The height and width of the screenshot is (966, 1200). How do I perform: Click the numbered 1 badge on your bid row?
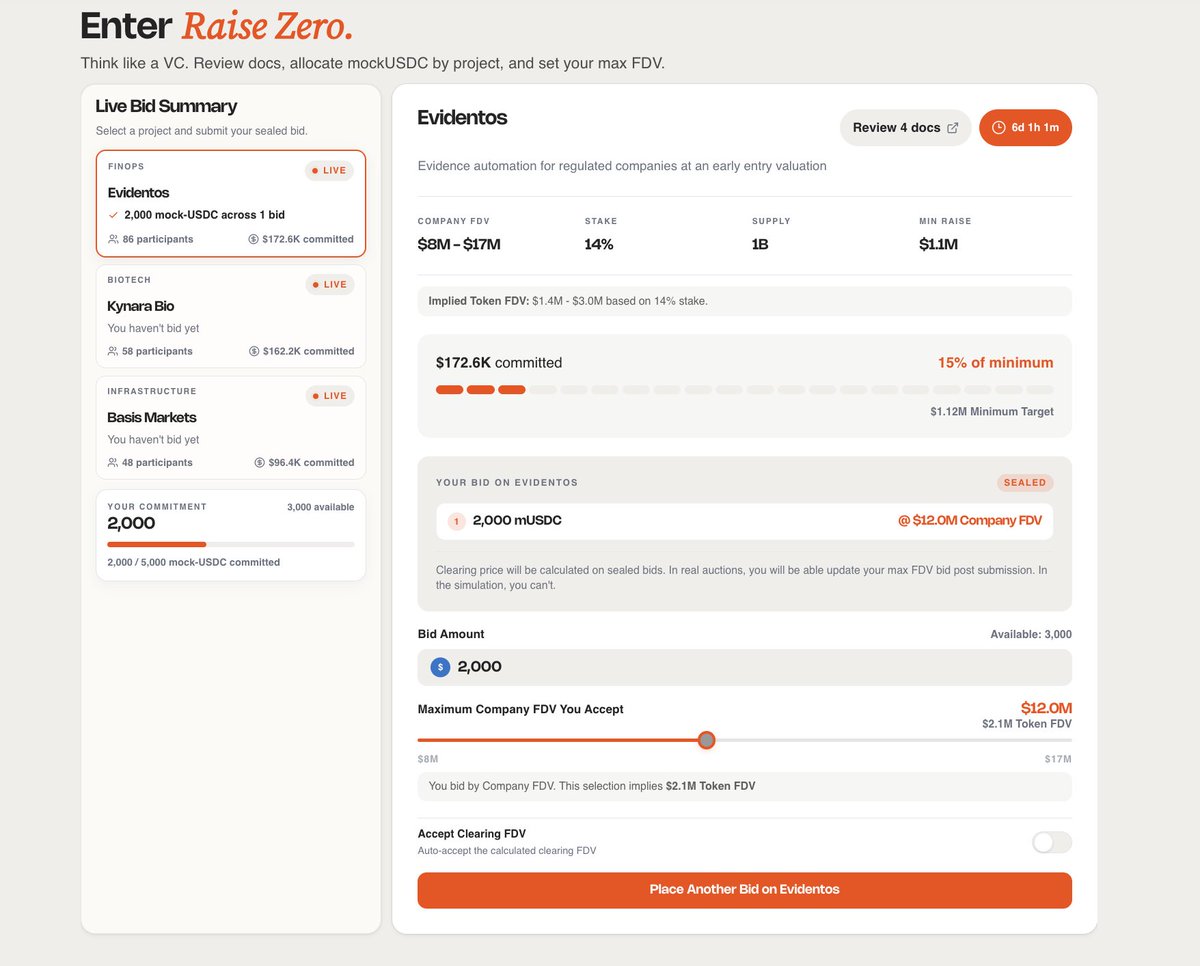pos(457,521)
